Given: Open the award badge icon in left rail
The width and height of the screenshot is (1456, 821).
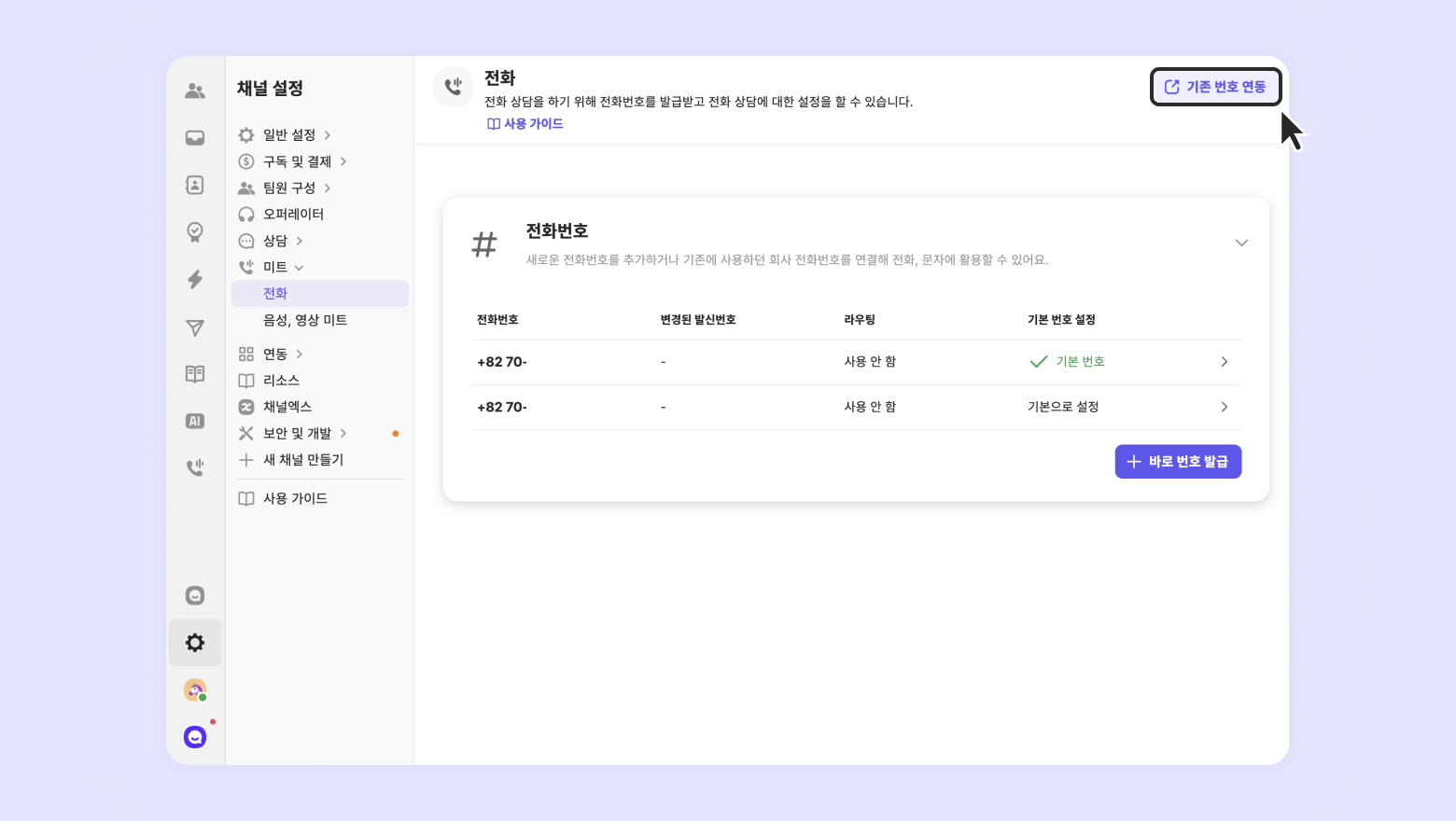Looking at the screenshot, I should 195,232.
